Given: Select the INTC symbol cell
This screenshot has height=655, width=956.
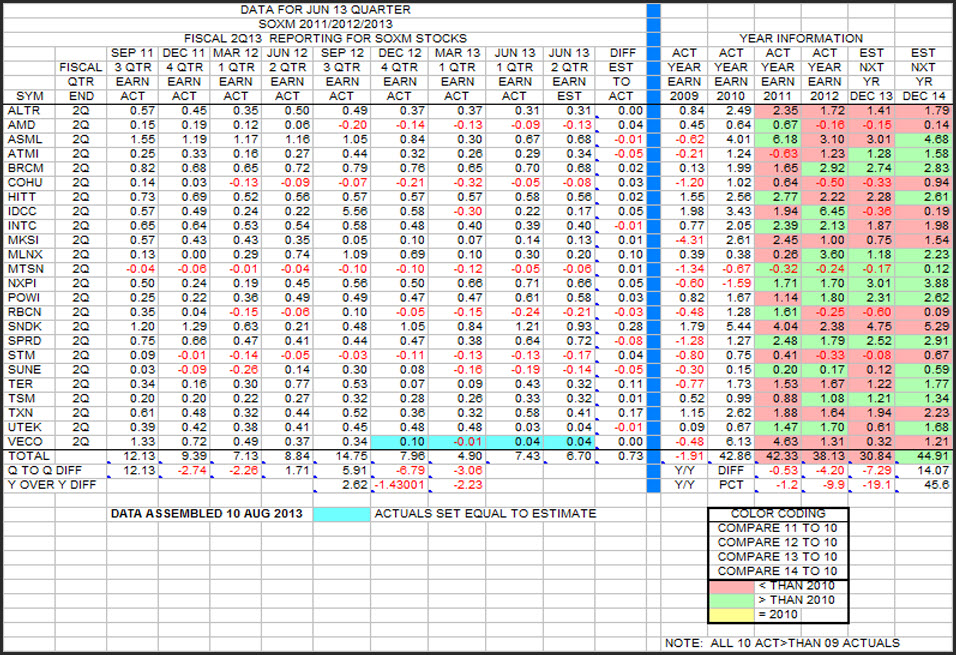Looking at the screenshot, I should pos(29,226).
